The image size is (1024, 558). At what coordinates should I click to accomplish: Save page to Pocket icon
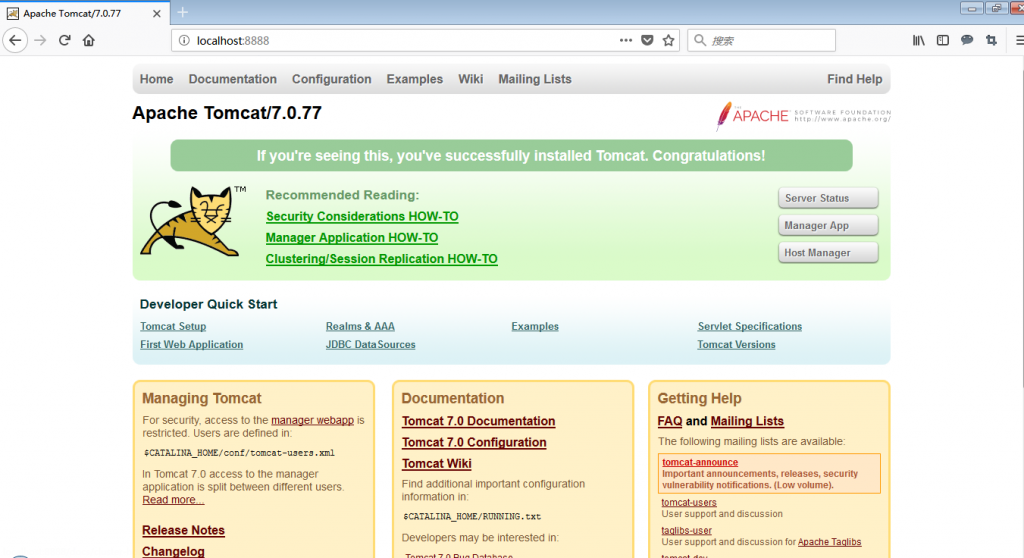coord(647,41)
